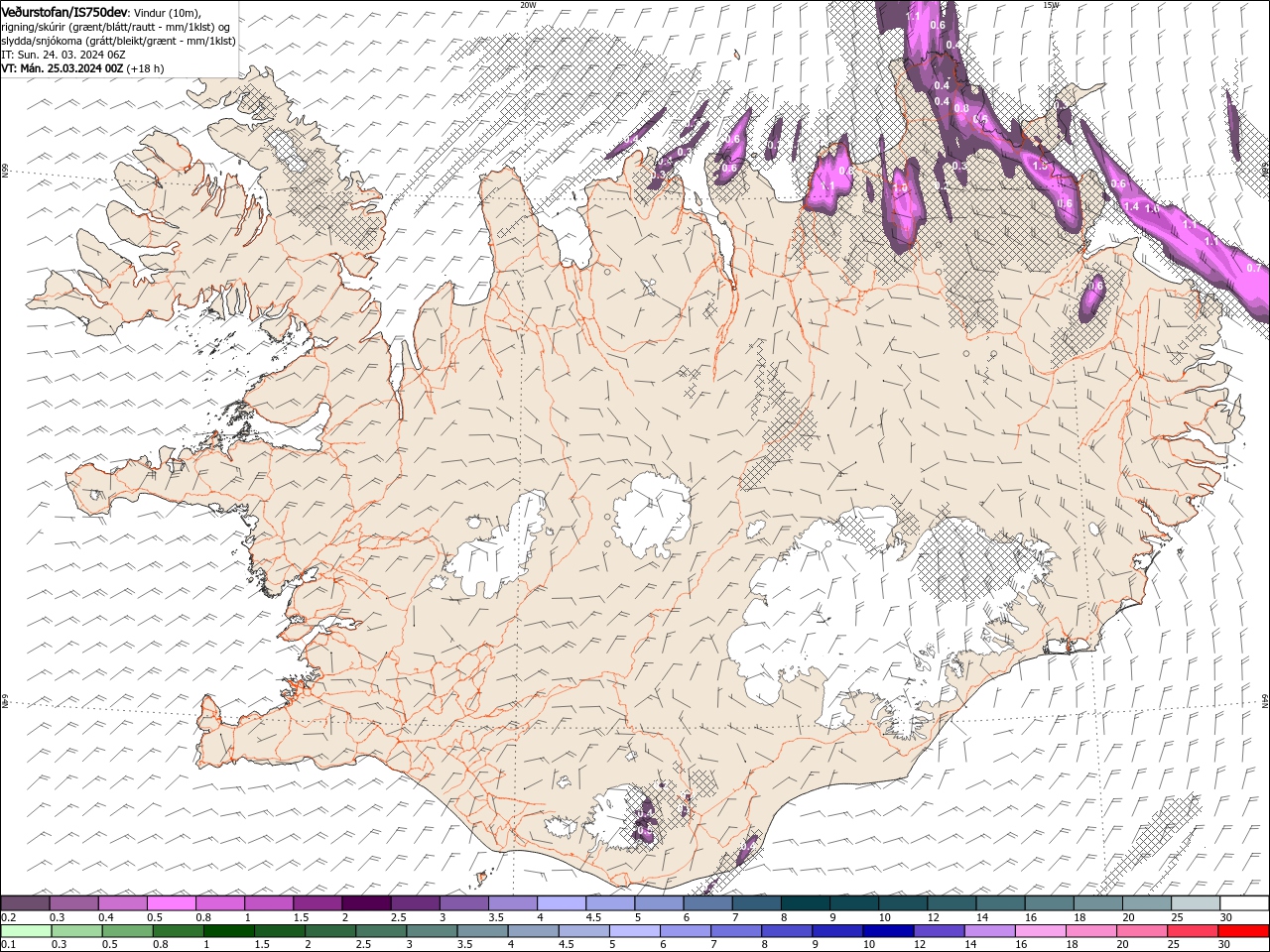The image size is (1270, 952).
Task: Click the '(+18 h)' forecast offset text
Action: (146, 68)
